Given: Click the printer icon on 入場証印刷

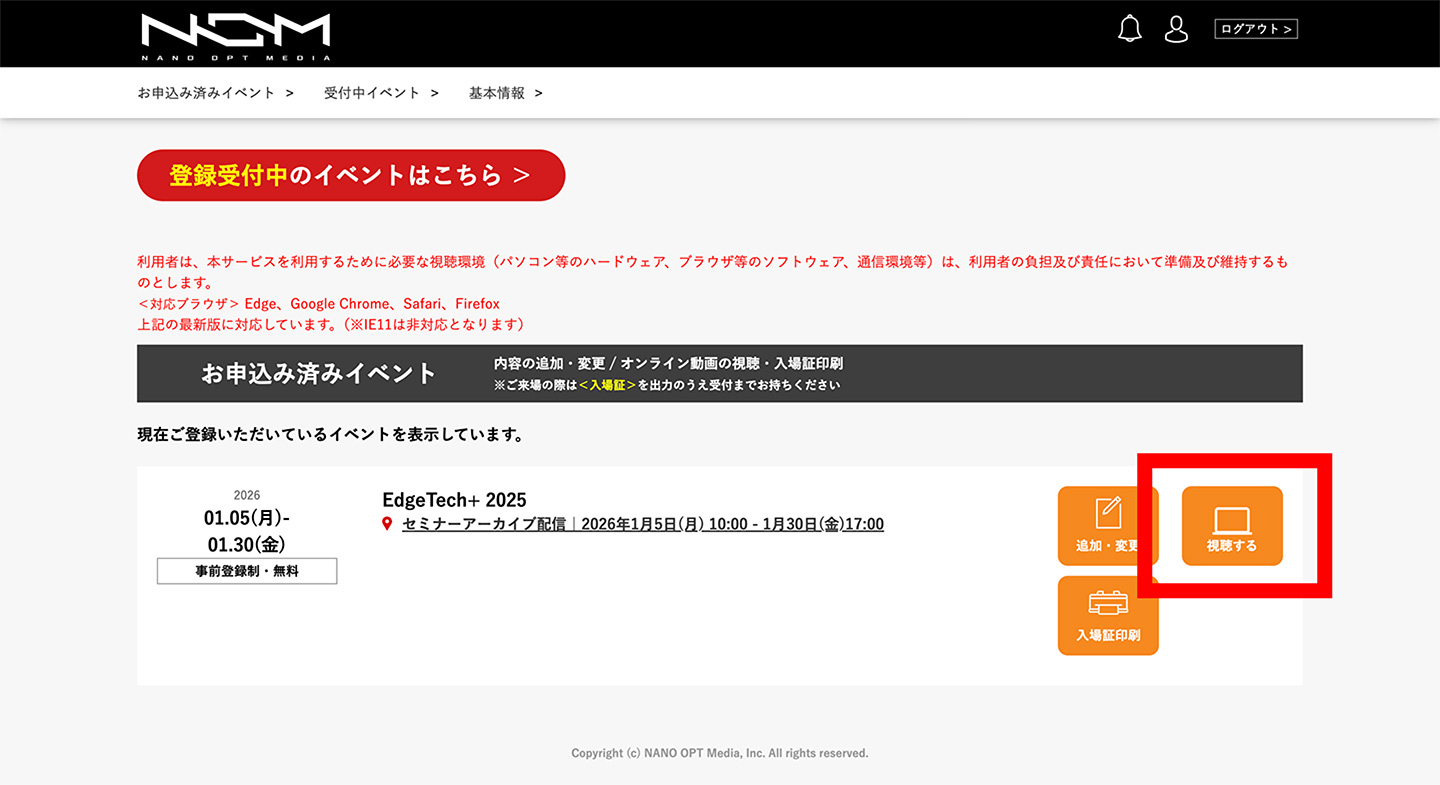Looking at the screenshot, I should pos(1108,603).
